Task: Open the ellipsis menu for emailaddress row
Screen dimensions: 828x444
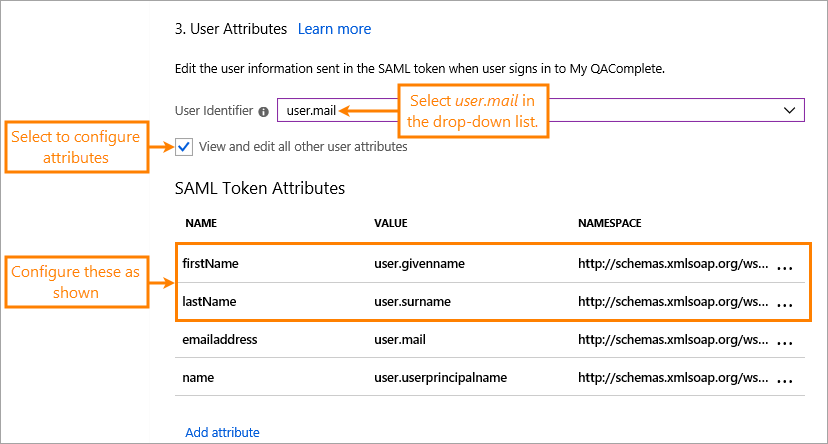Action: [784, 341]
